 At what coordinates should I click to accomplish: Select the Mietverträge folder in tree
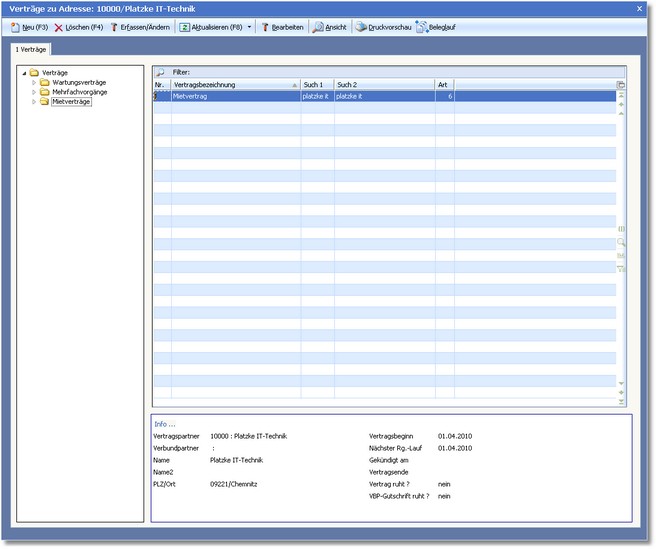pyautogui.click(x=71, y=102)
